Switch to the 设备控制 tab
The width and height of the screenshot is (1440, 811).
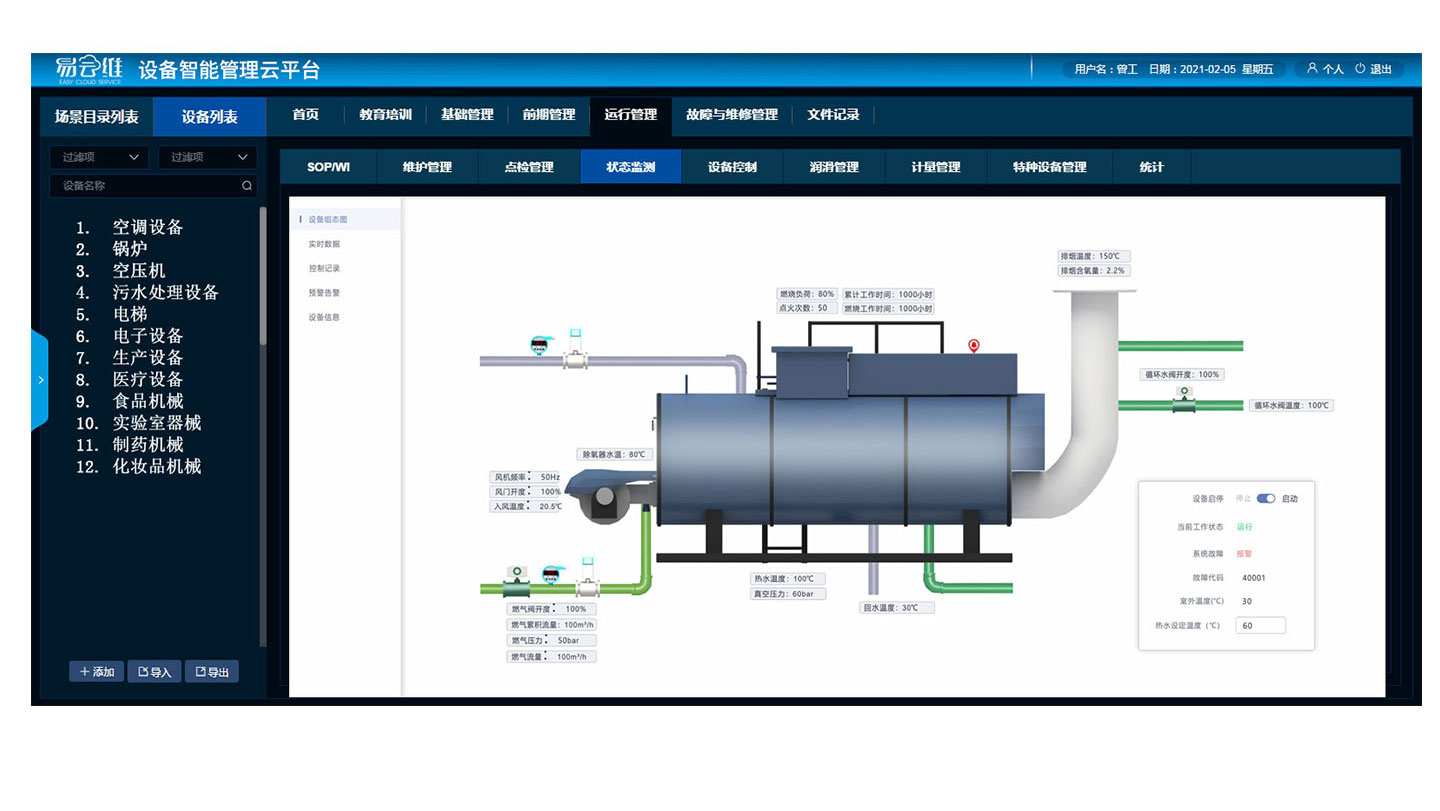click(732, 167)
